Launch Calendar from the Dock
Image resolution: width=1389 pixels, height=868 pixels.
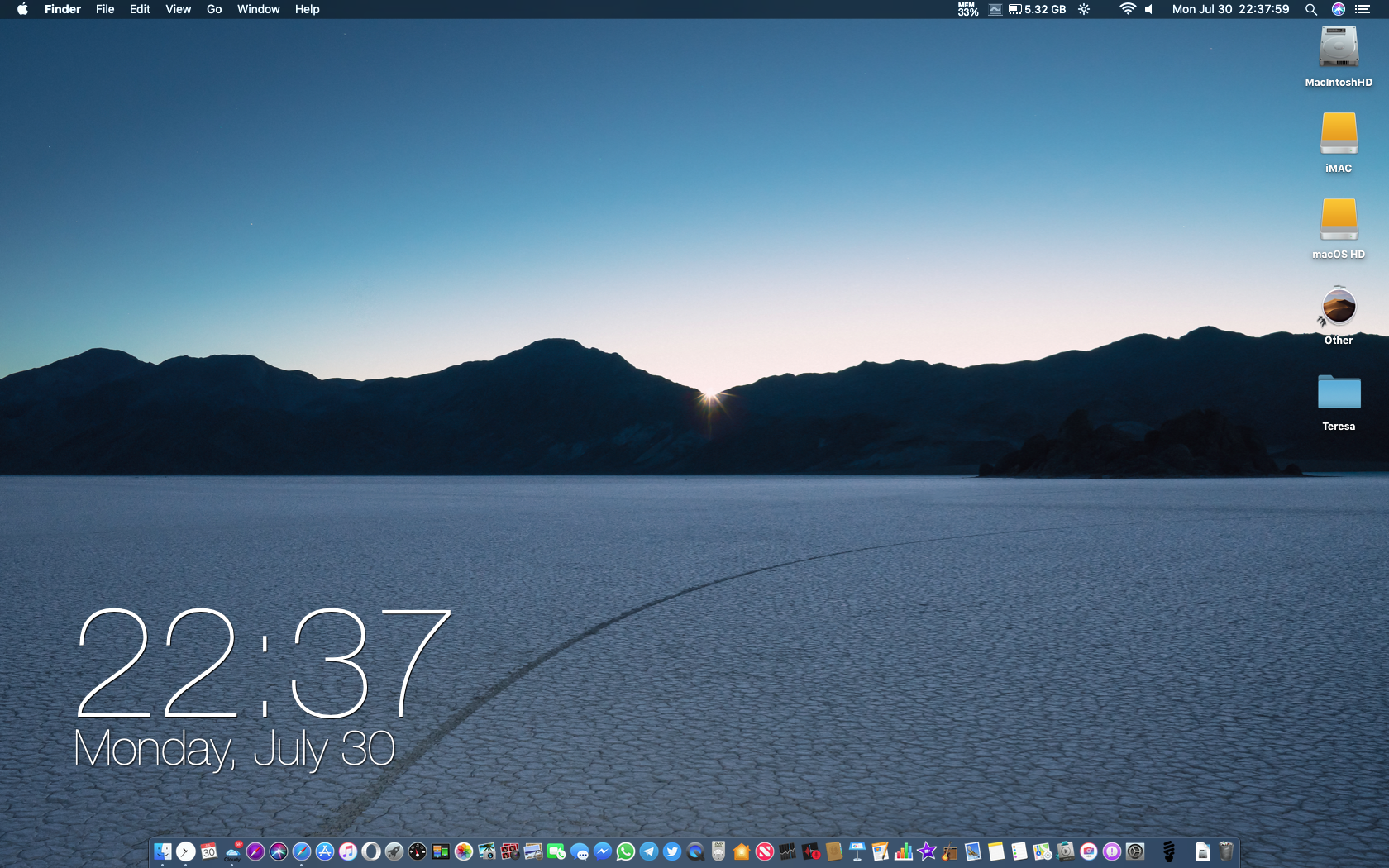[209, 851]
